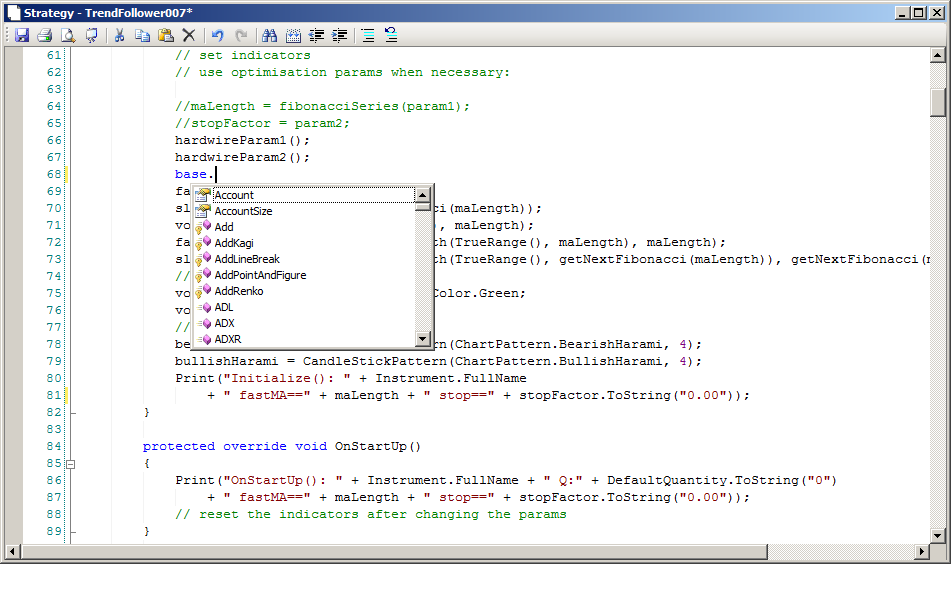
Task: Click the editor vertical scrollbar up arrow
Action: point(938,56)
